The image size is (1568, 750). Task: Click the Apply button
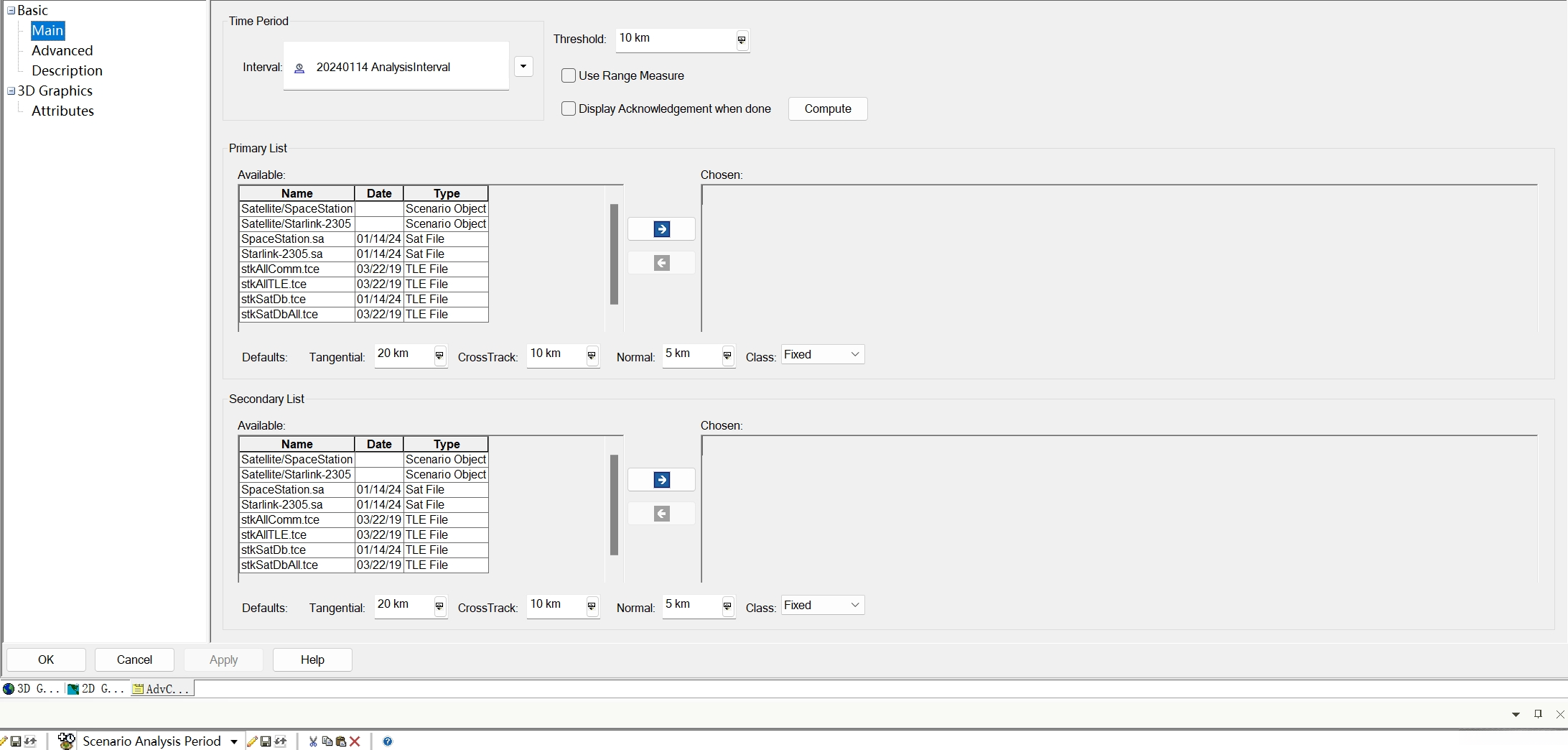click(223, 659)
